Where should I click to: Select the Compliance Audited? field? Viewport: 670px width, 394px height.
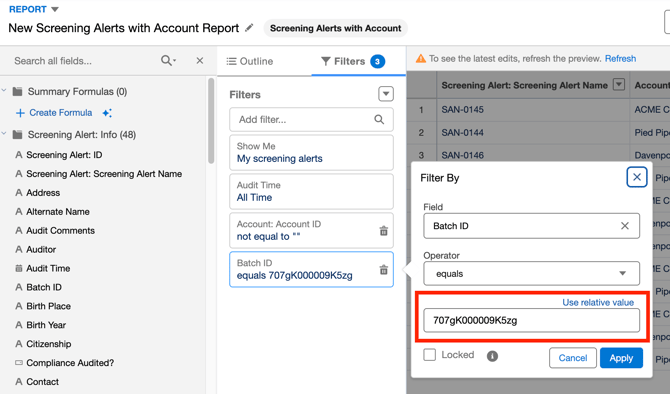[70, 363]
